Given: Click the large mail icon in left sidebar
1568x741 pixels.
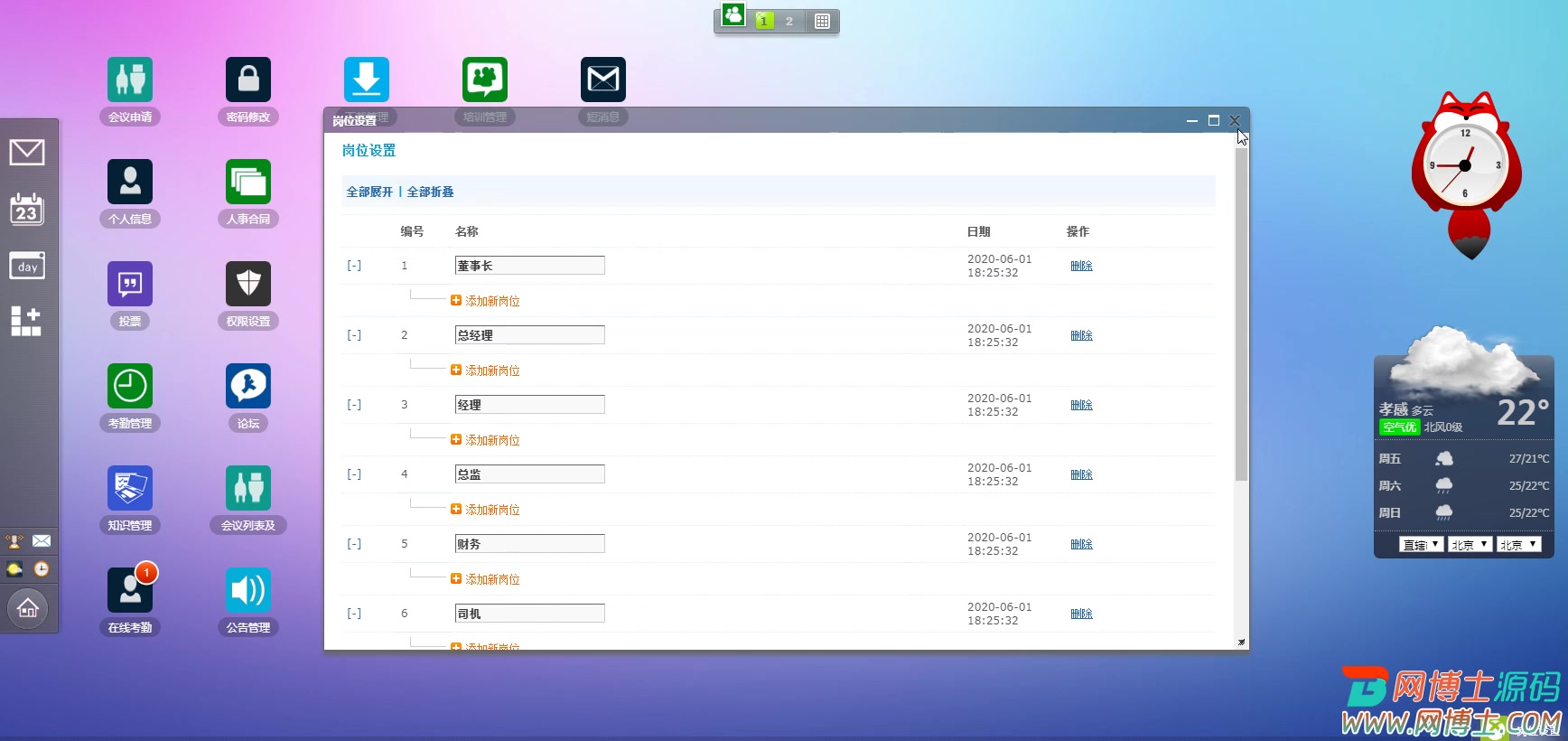Looking at the screenshot, I should pyautogui.click(x=27, y=152).
